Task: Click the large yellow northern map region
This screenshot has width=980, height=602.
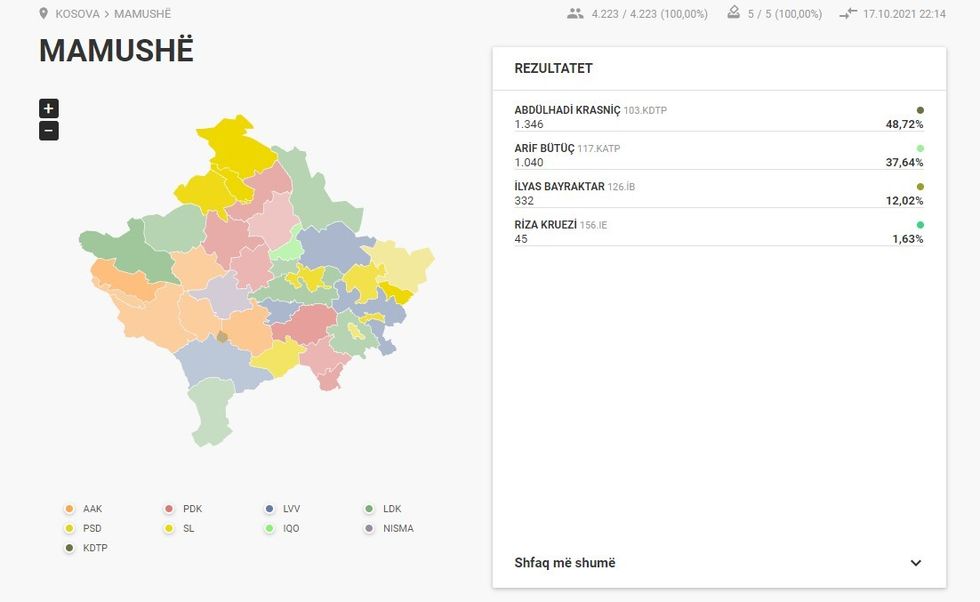Action: [234, 145]
